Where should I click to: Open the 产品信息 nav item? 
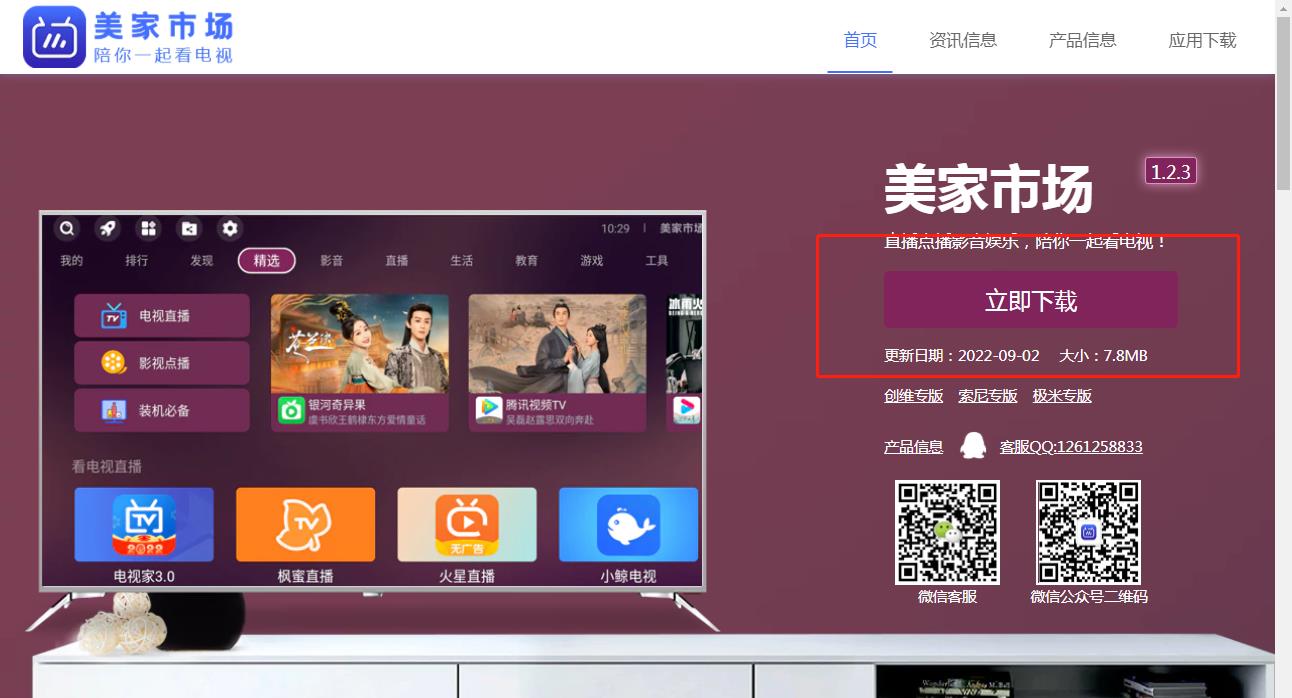click(x=1082, y=40)
